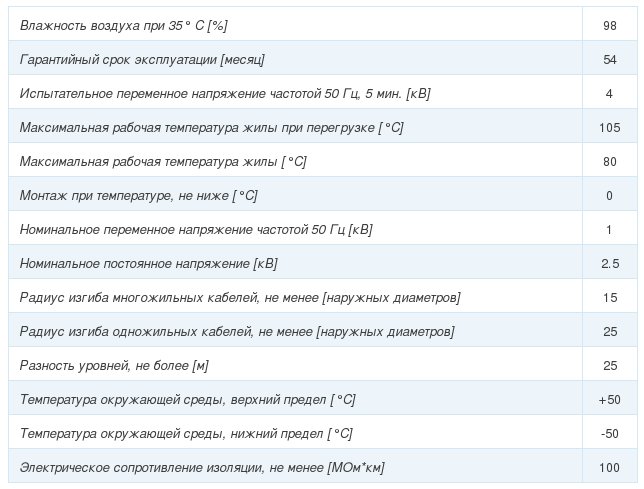Click the lower ambient temperature value -50

609,434
